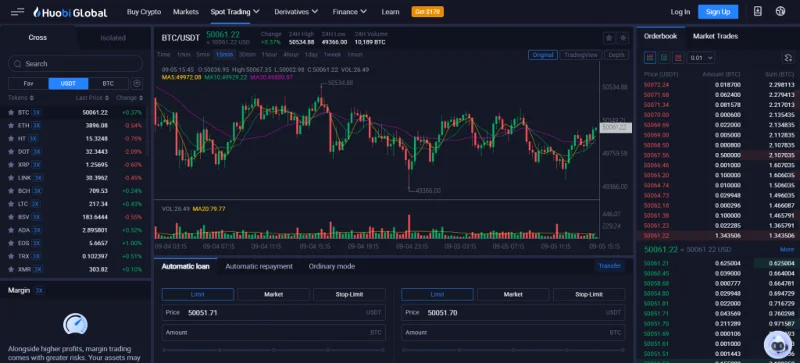
Task: Click the Transfer button
Action: point(610,266)
